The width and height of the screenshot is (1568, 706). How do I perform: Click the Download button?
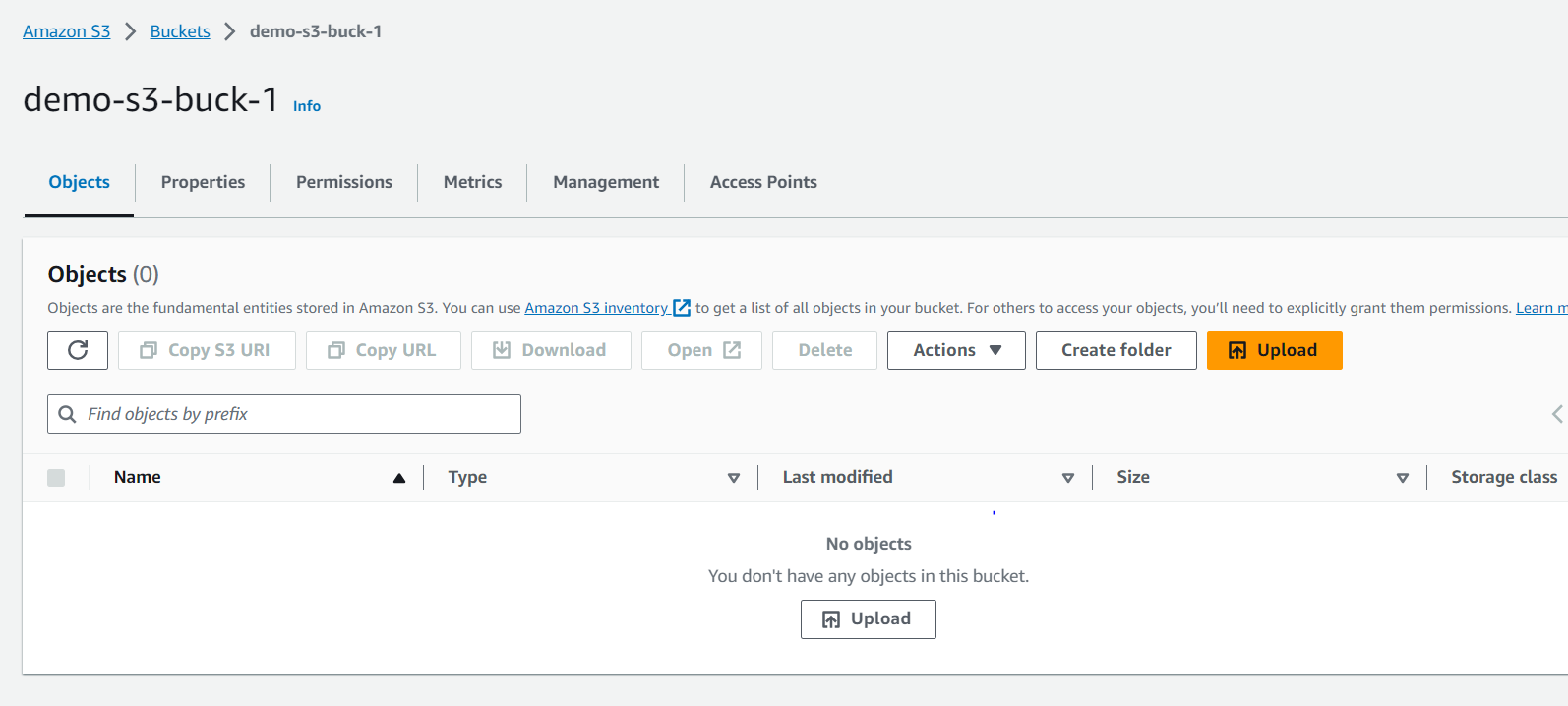click(551, 350)
